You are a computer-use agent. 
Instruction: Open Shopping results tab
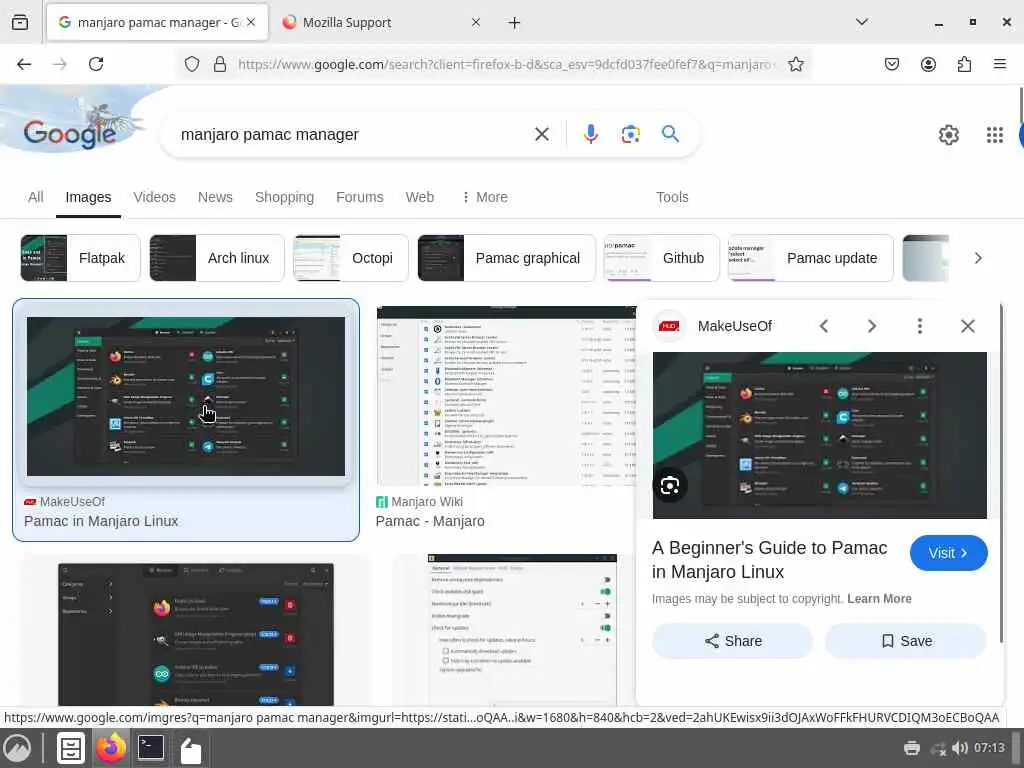pos(284,197)
